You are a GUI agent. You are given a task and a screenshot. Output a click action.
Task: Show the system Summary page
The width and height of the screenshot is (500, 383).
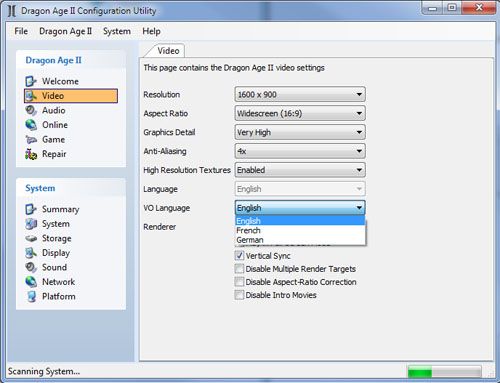coord(60,209)
